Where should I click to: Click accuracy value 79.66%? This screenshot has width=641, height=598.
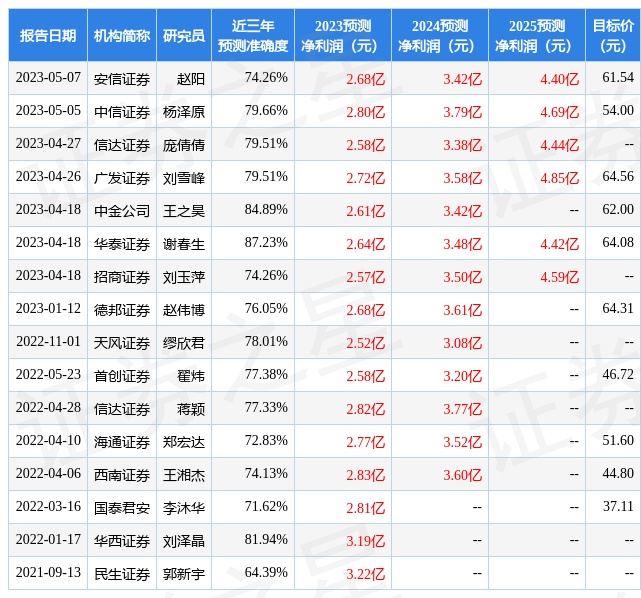266,111
